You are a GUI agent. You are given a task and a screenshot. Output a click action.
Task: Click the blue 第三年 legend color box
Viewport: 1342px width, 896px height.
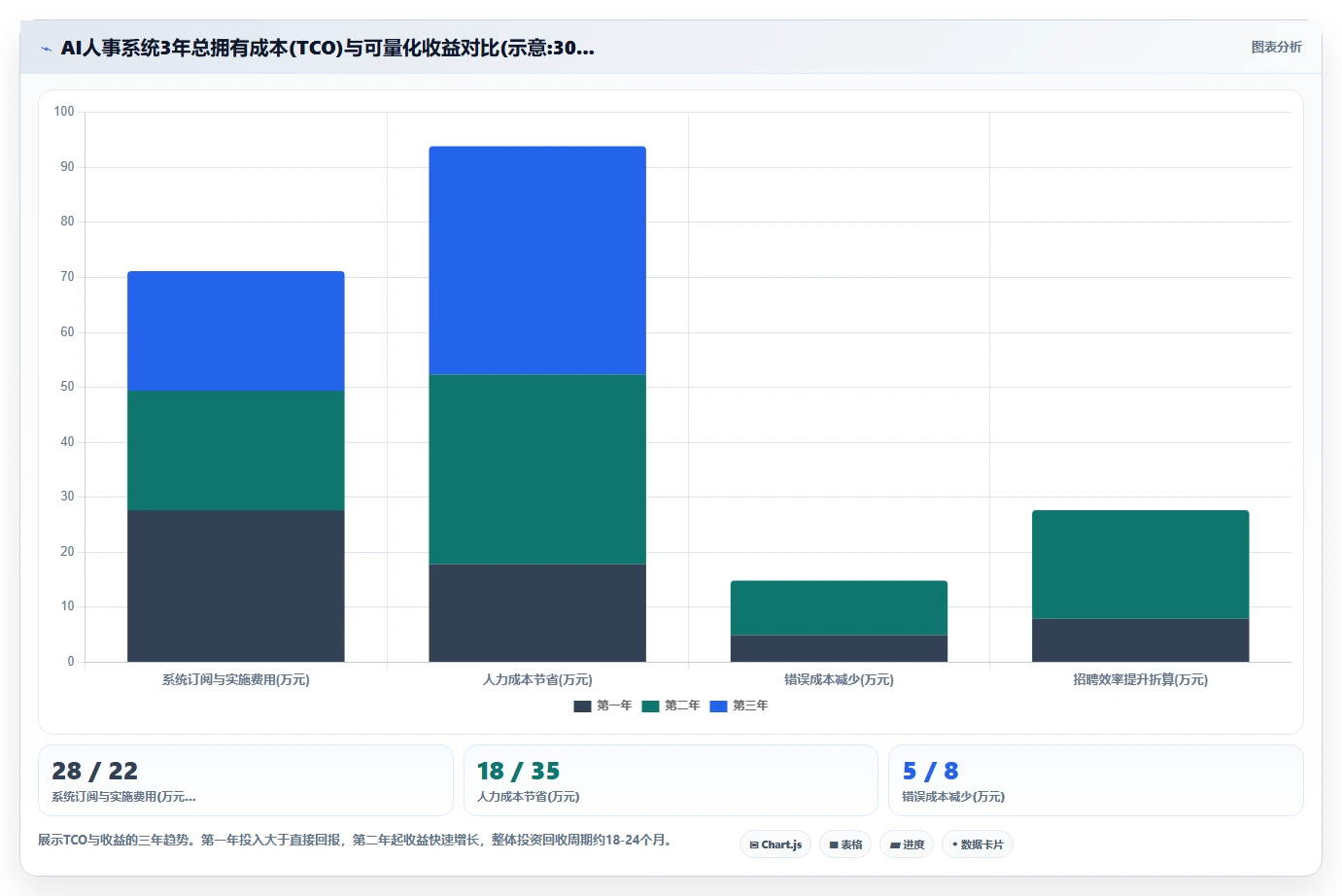coord(718,706)
